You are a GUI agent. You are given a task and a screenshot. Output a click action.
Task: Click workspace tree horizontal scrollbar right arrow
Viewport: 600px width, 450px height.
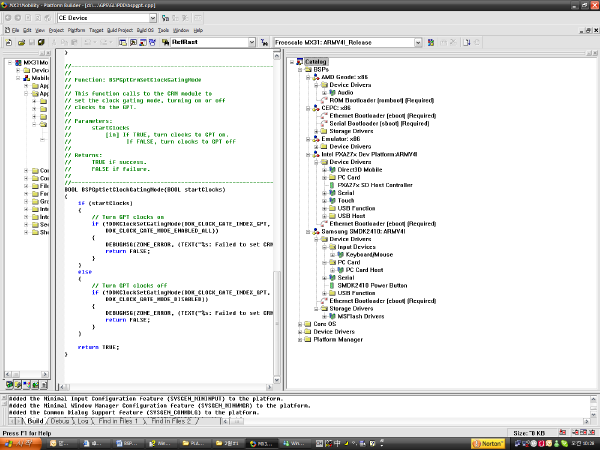pyautogui.click(x=45, y=374)
